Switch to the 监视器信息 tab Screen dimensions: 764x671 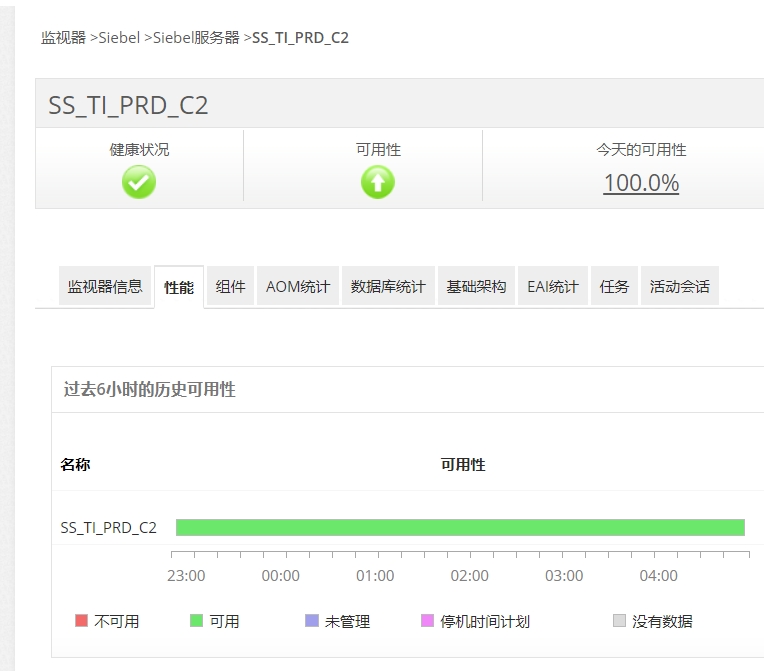[x=105, y=286]
